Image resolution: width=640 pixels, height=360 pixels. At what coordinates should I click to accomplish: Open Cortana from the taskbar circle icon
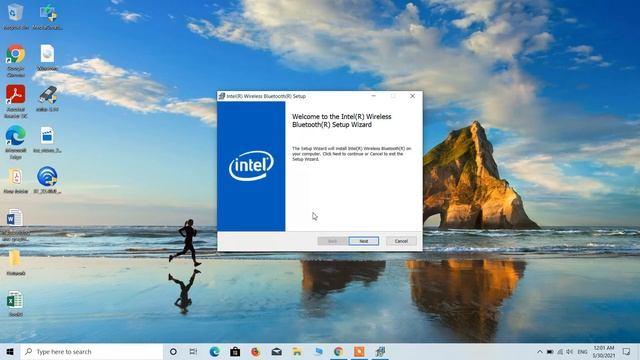pos(173,351)
